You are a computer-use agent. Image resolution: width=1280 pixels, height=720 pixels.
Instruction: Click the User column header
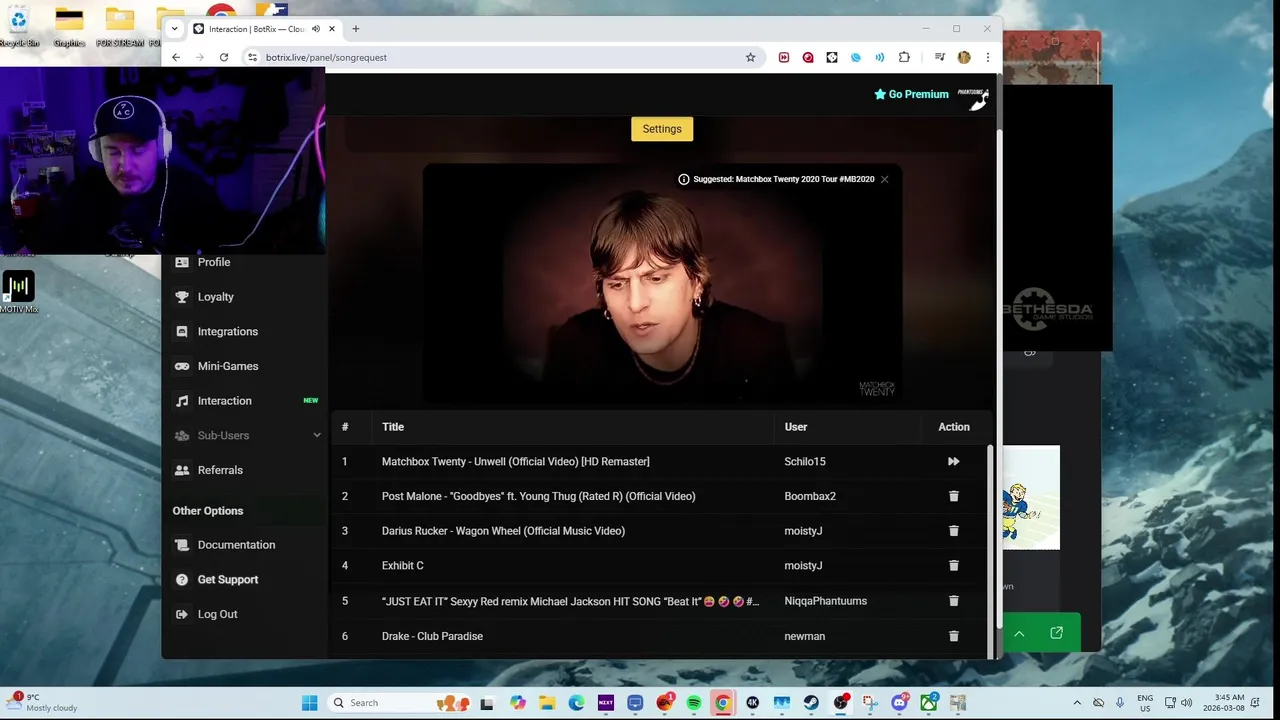click(796, 427)
